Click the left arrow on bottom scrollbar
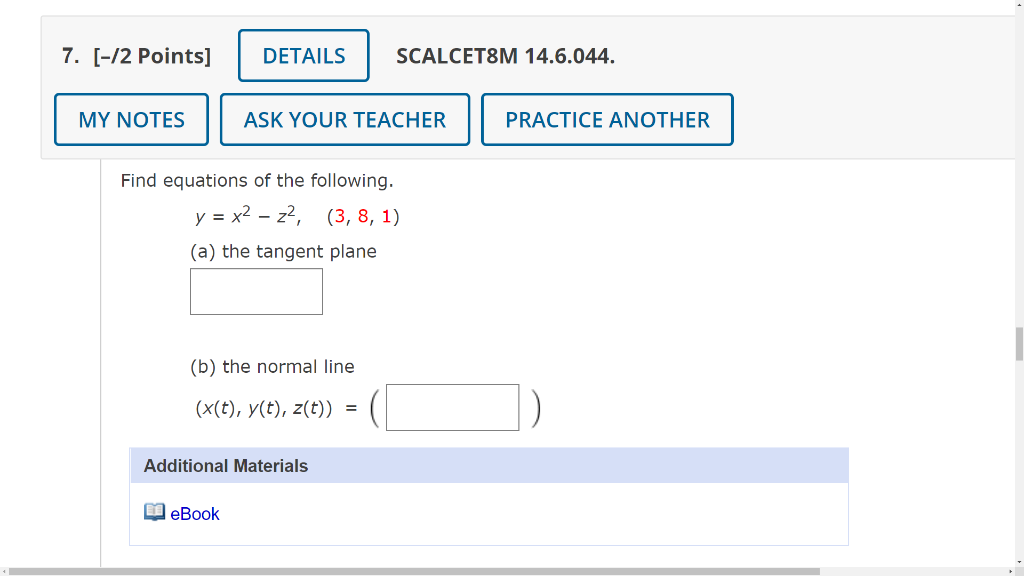 (6, 568)
